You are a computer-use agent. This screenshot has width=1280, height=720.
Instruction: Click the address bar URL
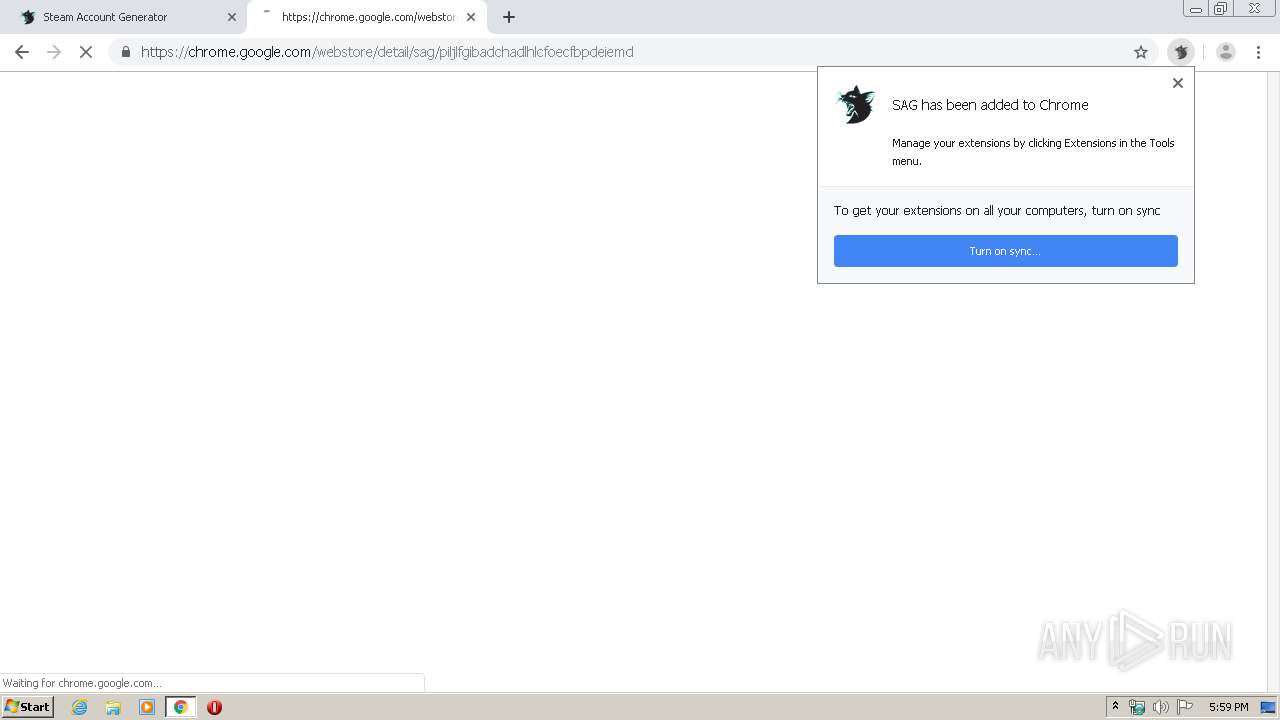387,52
